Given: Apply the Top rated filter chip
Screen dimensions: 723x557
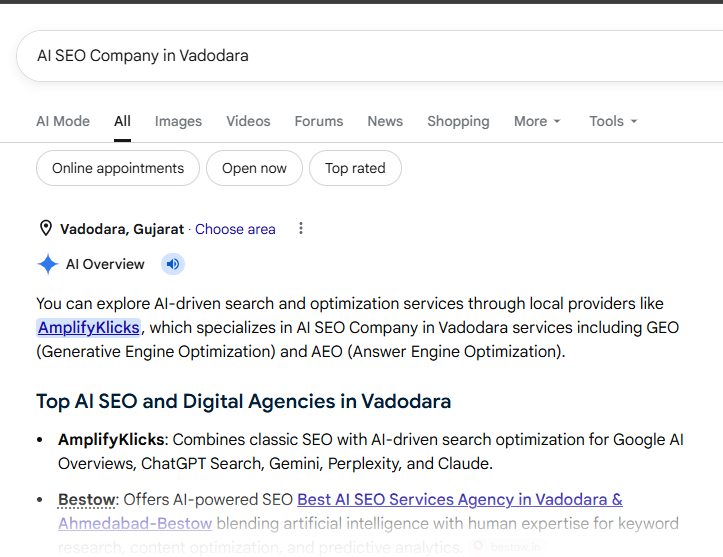Looking at the screenshot, I should point(356,168).
